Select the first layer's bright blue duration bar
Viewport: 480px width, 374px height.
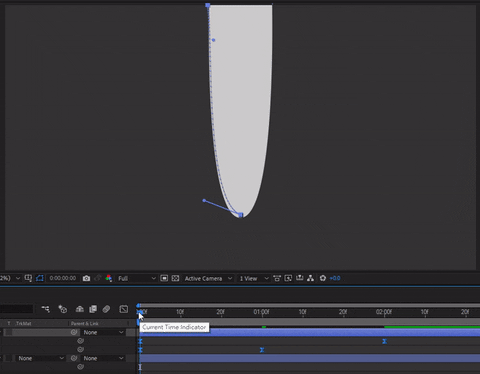[310, 333]
